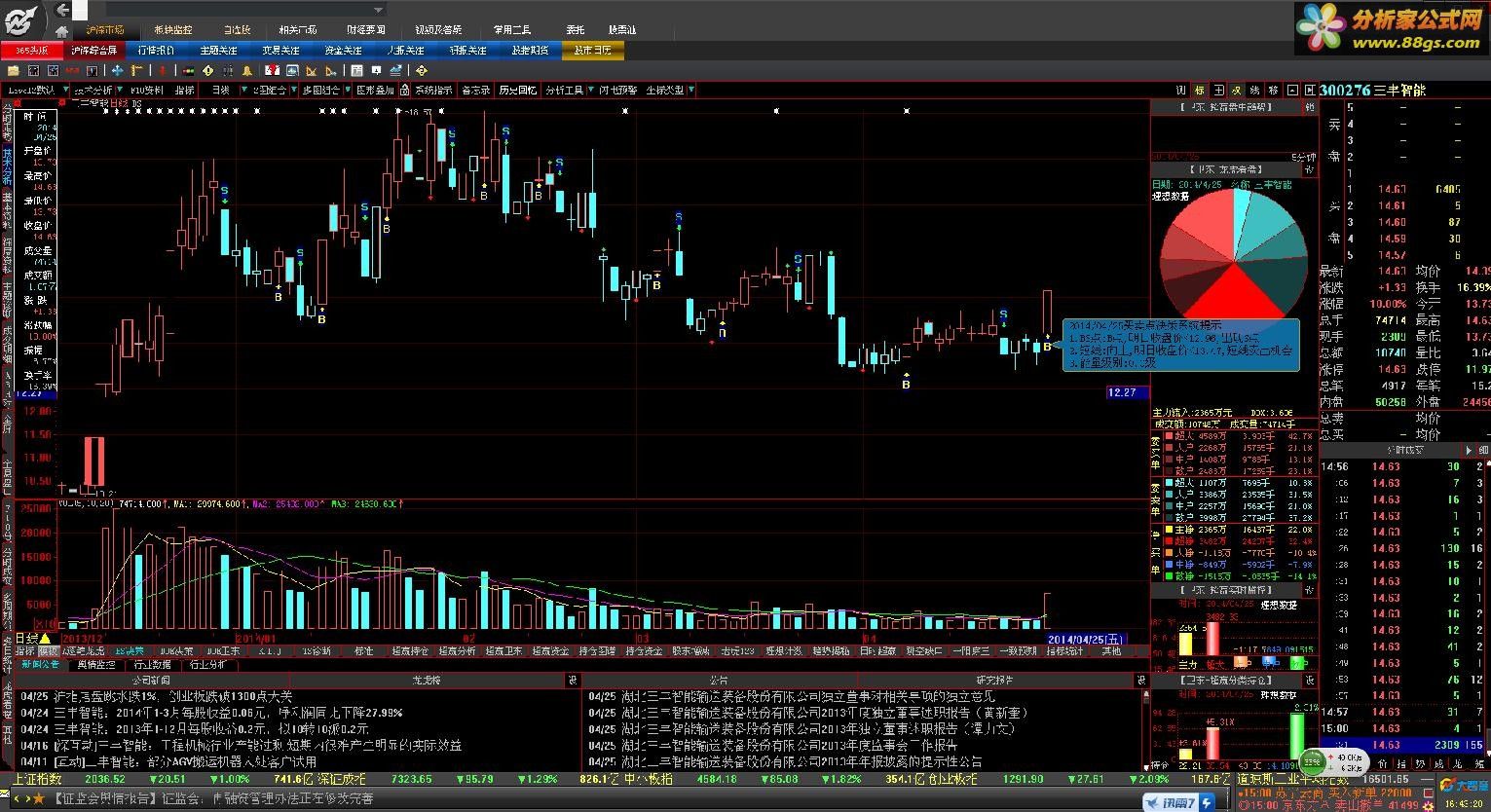The height and width of the screenshot is (812, 1491).
Task: Select the 行业数据 news tab
Action: (154, 665)
